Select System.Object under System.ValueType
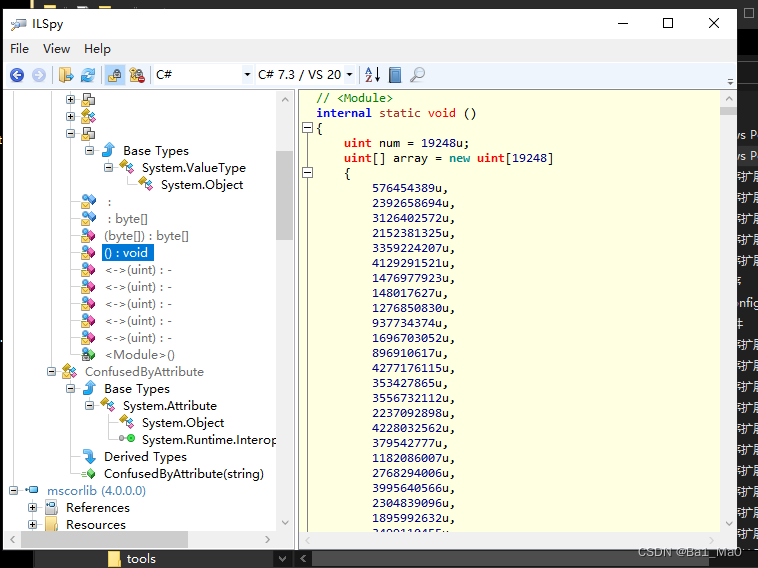Viewport: 758px width, 568px height. [x=202, y=185]
